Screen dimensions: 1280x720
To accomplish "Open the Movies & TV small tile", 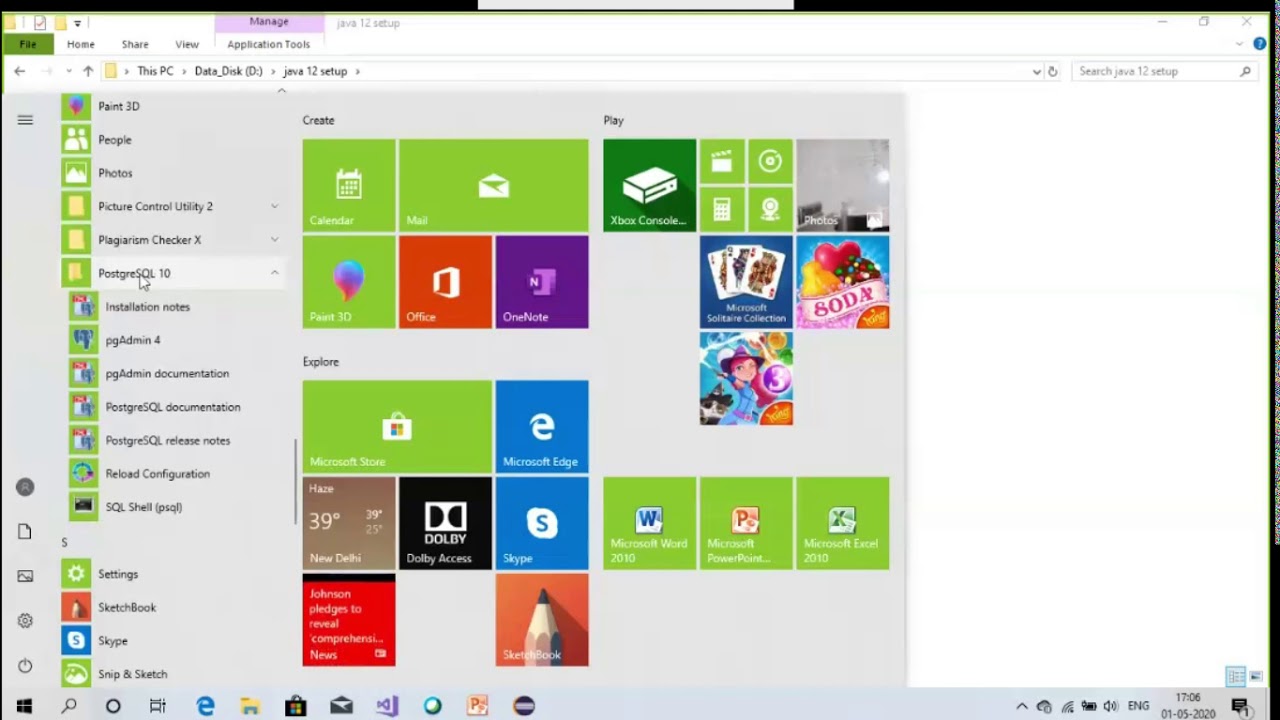I will point(722,161).
